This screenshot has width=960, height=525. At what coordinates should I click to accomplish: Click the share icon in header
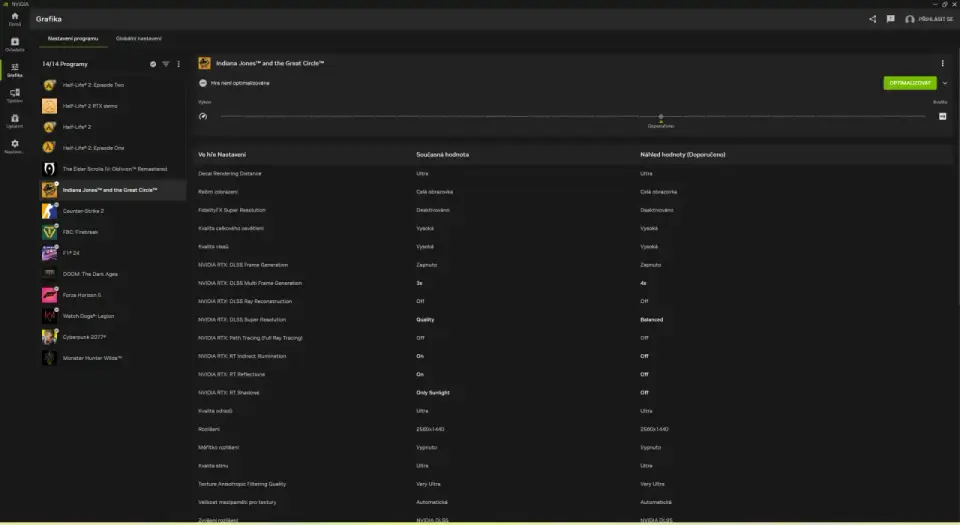[872, 19]
